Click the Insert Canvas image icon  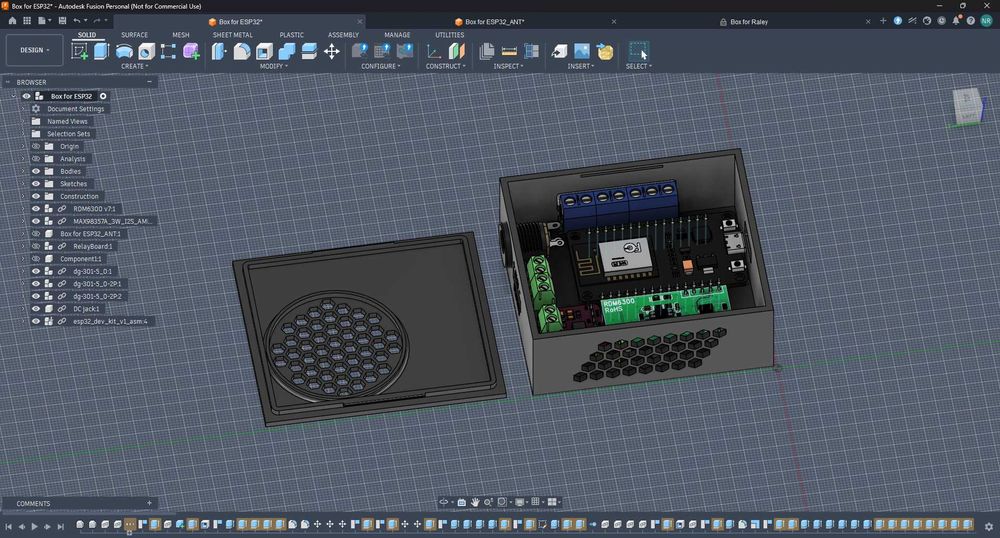click(582, 52)
